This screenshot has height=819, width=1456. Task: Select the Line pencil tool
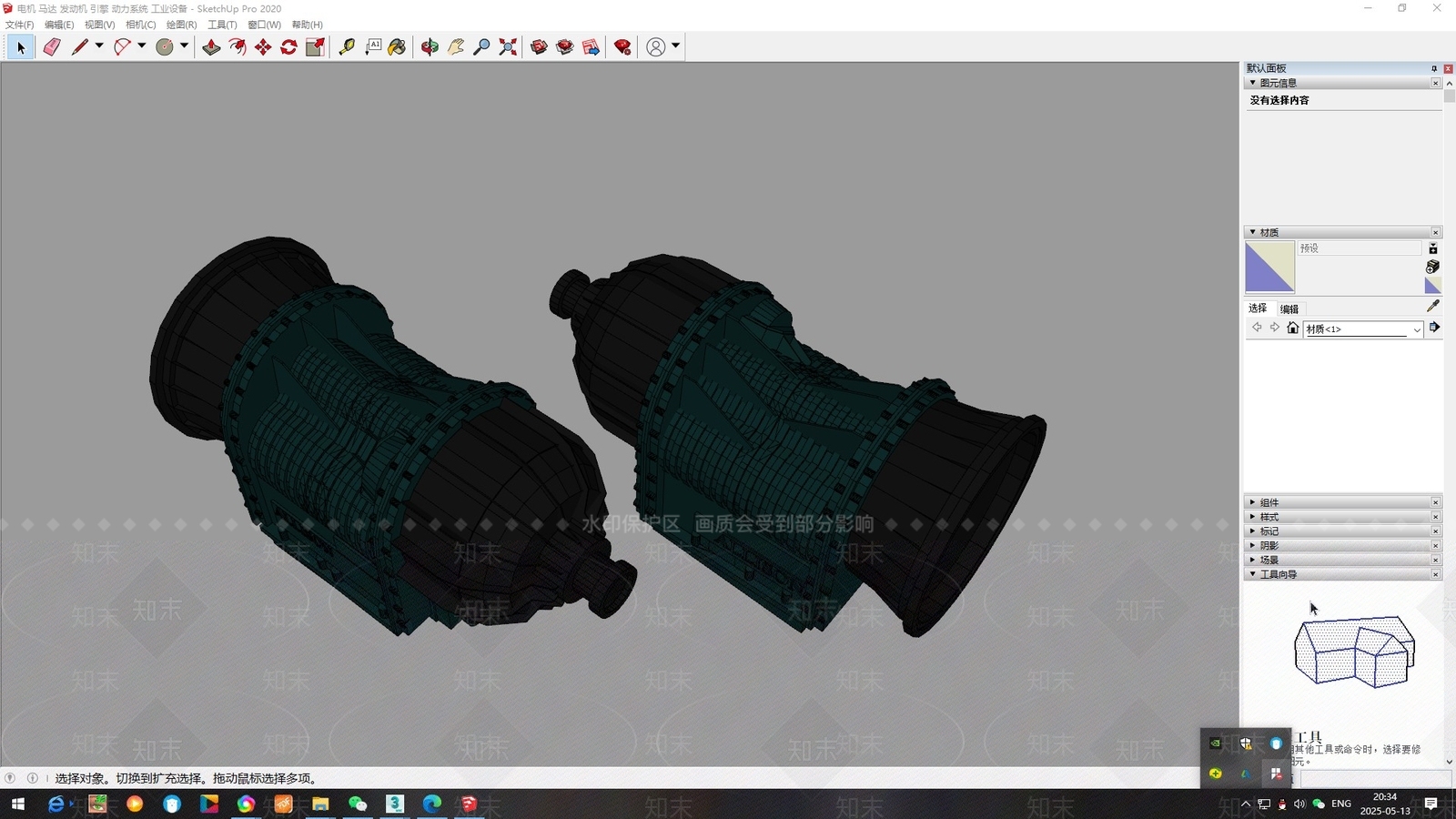[x=80, y=47]
